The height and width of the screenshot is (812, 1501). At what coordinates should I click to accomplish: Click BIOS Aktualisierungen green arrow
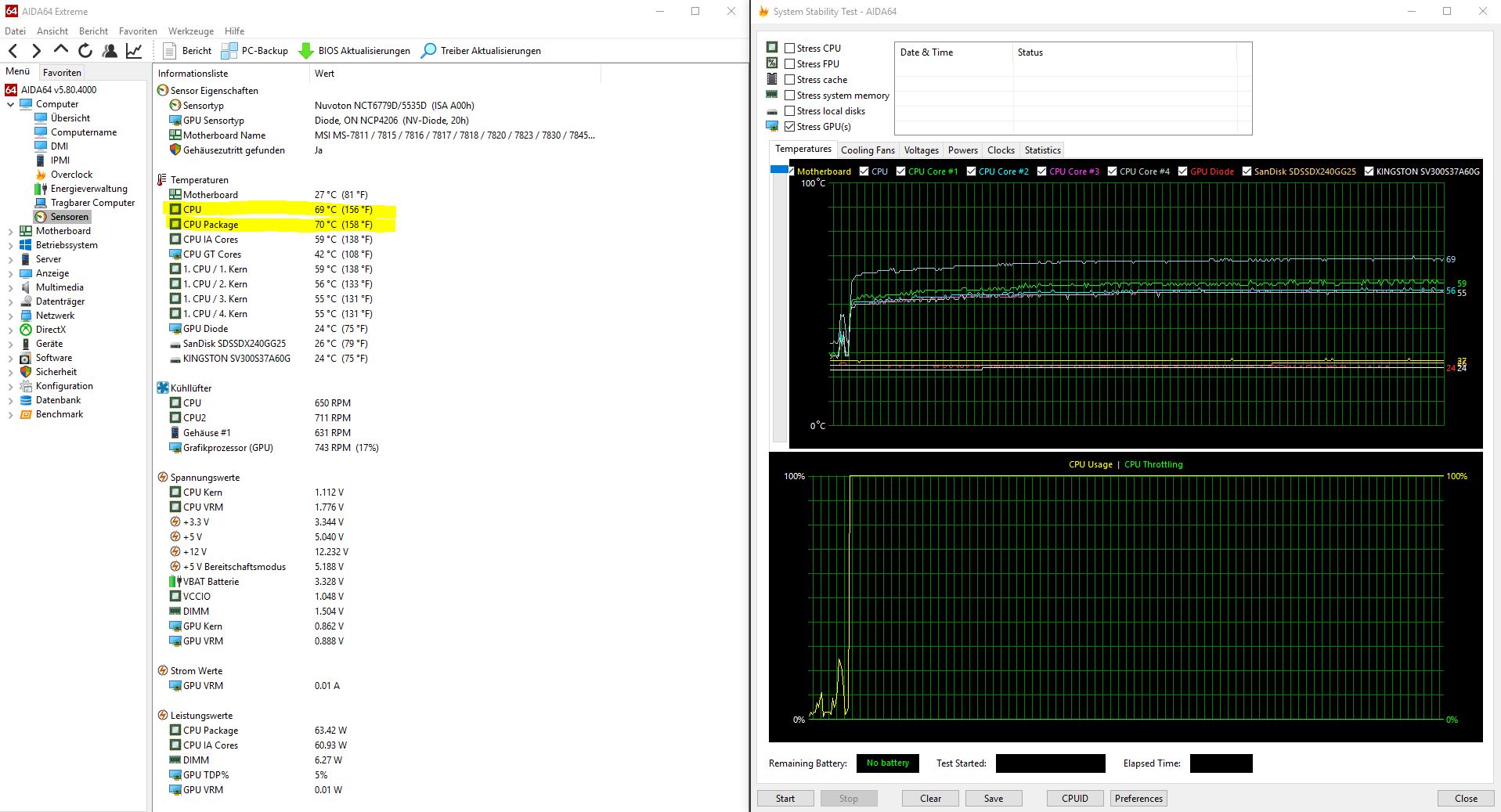(x=355, y=51)
